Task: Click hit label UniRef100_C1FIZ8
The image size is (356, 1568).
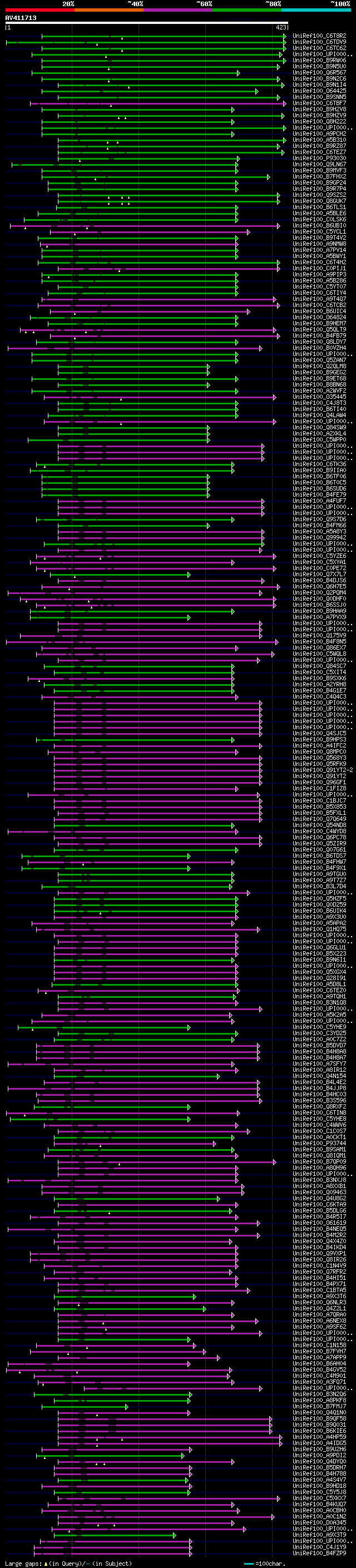Action: (x=319, y=788)
